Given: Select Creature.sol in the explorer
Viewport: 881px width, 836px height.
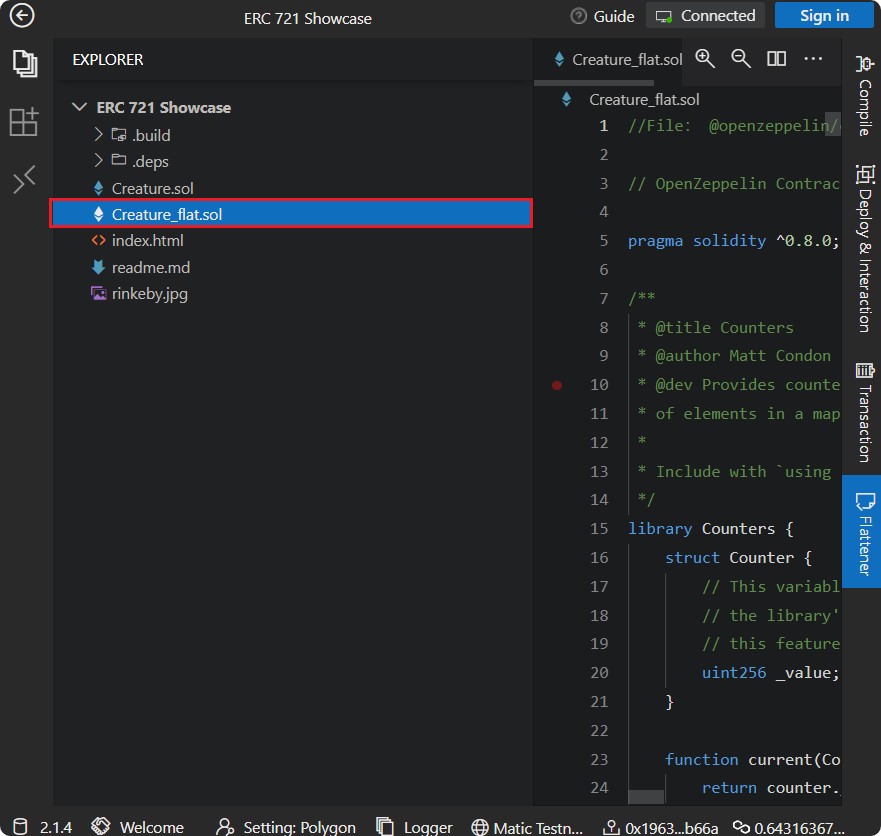Looking at the screenshot, I should pos(152,188).
